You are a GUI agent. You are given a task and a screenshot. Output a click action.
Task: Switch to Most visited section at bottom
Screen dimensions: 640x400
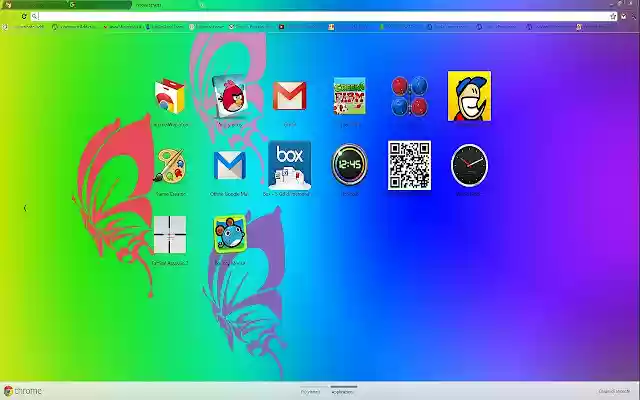(311, 392)
